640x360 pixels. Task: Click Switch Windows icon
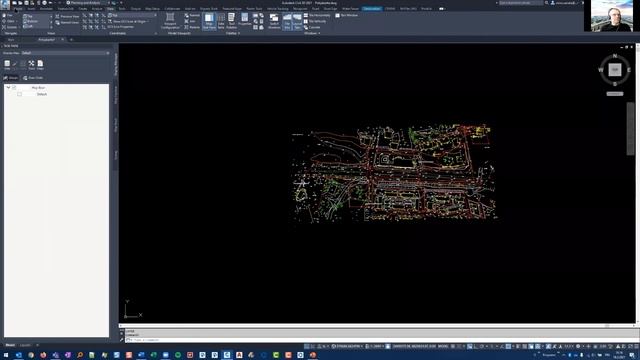point(274,21)
